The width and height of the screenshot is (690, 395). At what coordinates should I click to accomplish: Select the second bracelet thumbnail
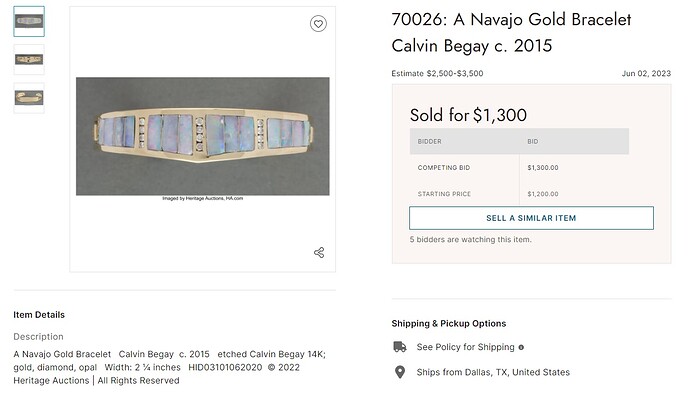[x=29, y=59]
